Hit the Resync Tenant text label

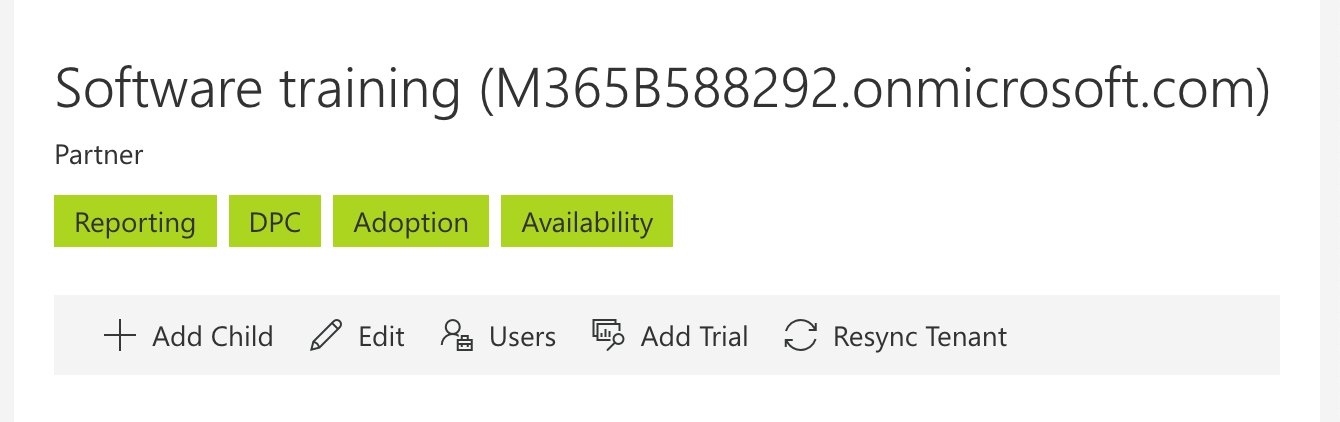[x=920, y=337]
